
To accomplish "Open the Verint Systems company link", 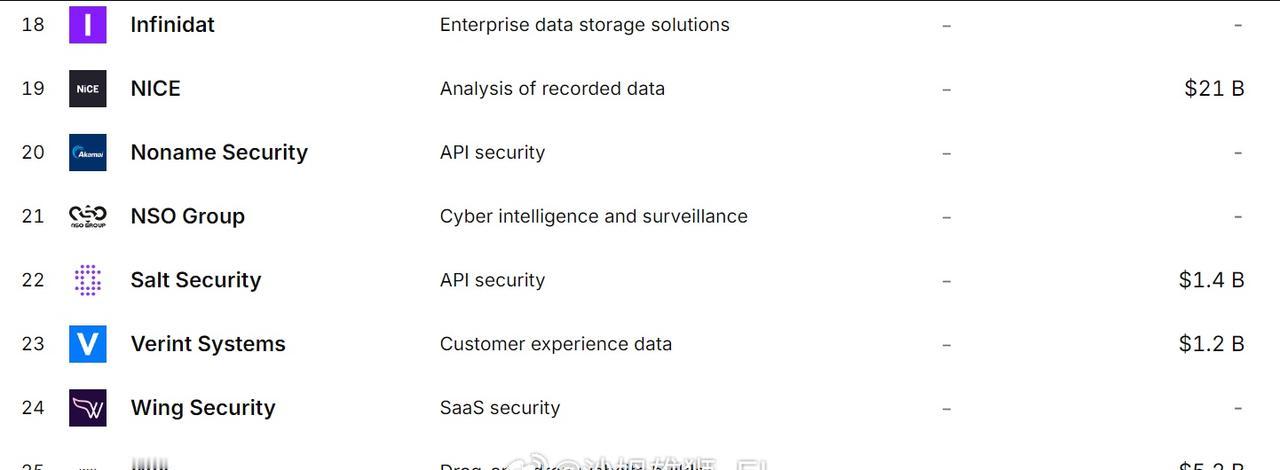I will point(208,344).
